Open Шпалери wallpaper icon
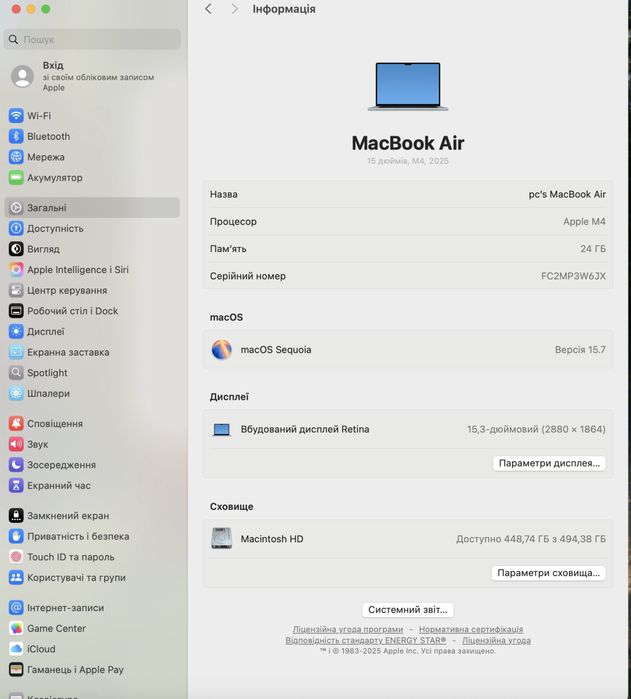The width and height of the screenshot is (631, 699). click(16, 393)
